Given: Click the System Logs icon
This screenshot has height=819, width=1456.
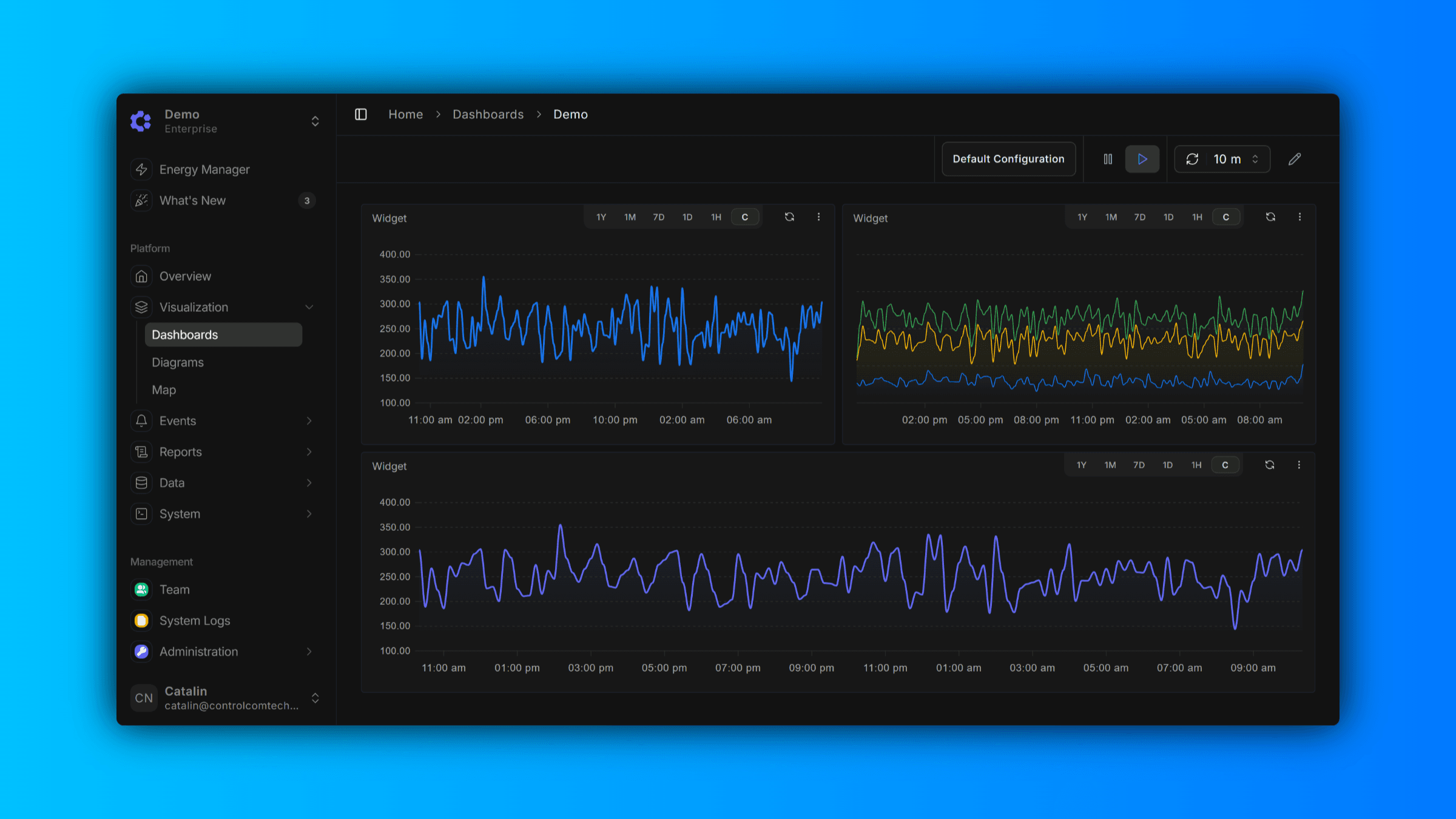Looking at the screenshot, I should click(x=141, y=620).
